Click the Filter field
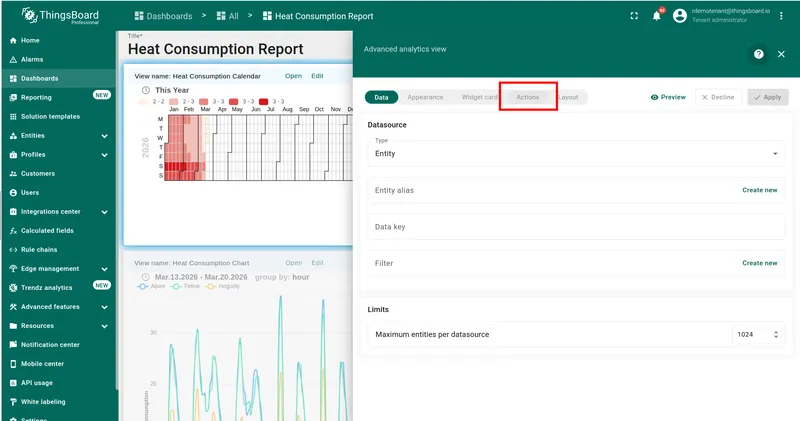800x421 pixels. pos(576,263)
